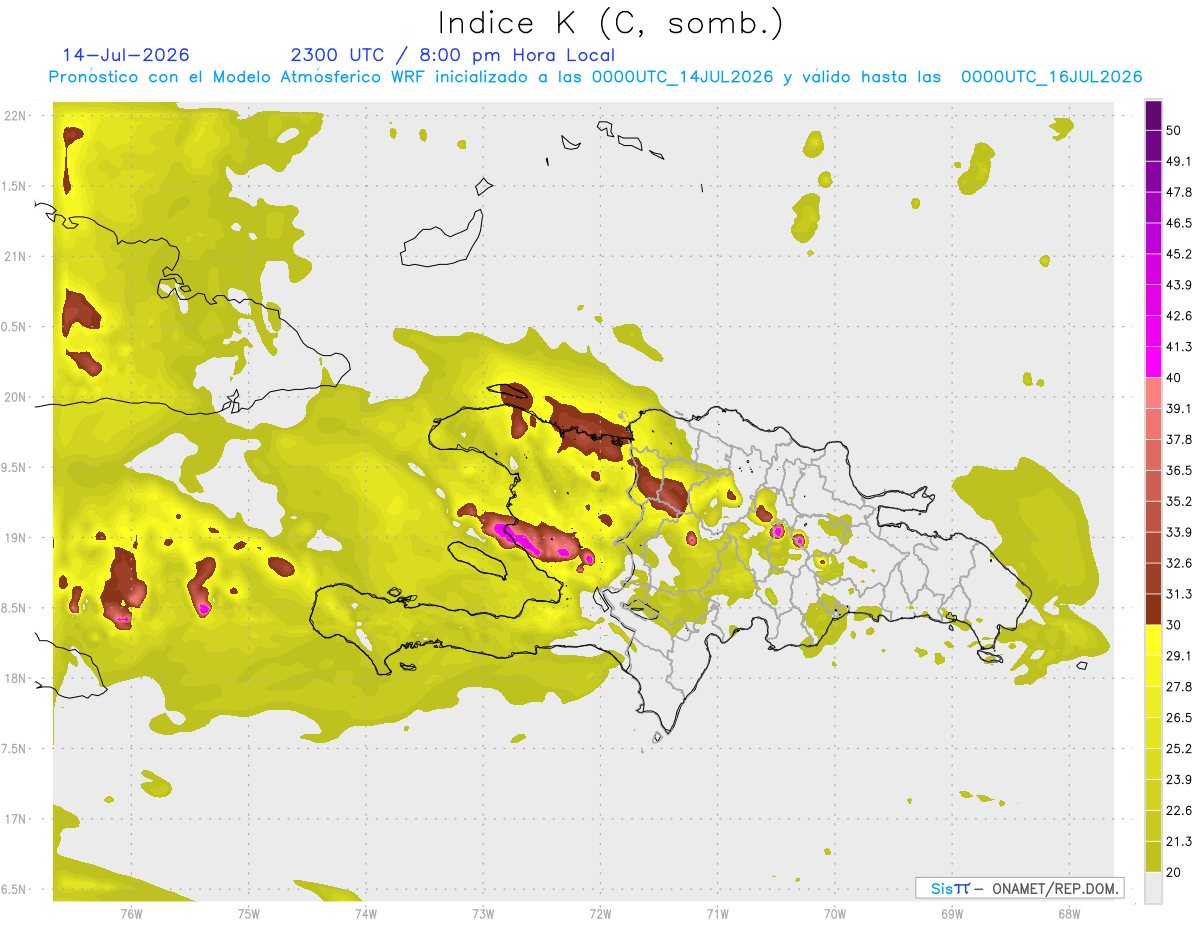Click the colorbar value "27.8"
The image size is (1200, 927).
click(1179, 687)
